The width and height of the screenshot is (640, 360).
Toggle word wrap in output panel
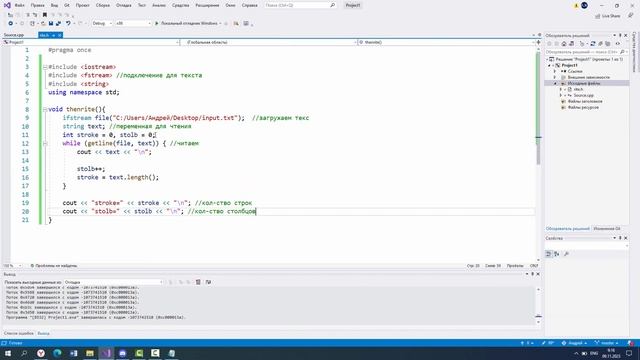point(208,282)
